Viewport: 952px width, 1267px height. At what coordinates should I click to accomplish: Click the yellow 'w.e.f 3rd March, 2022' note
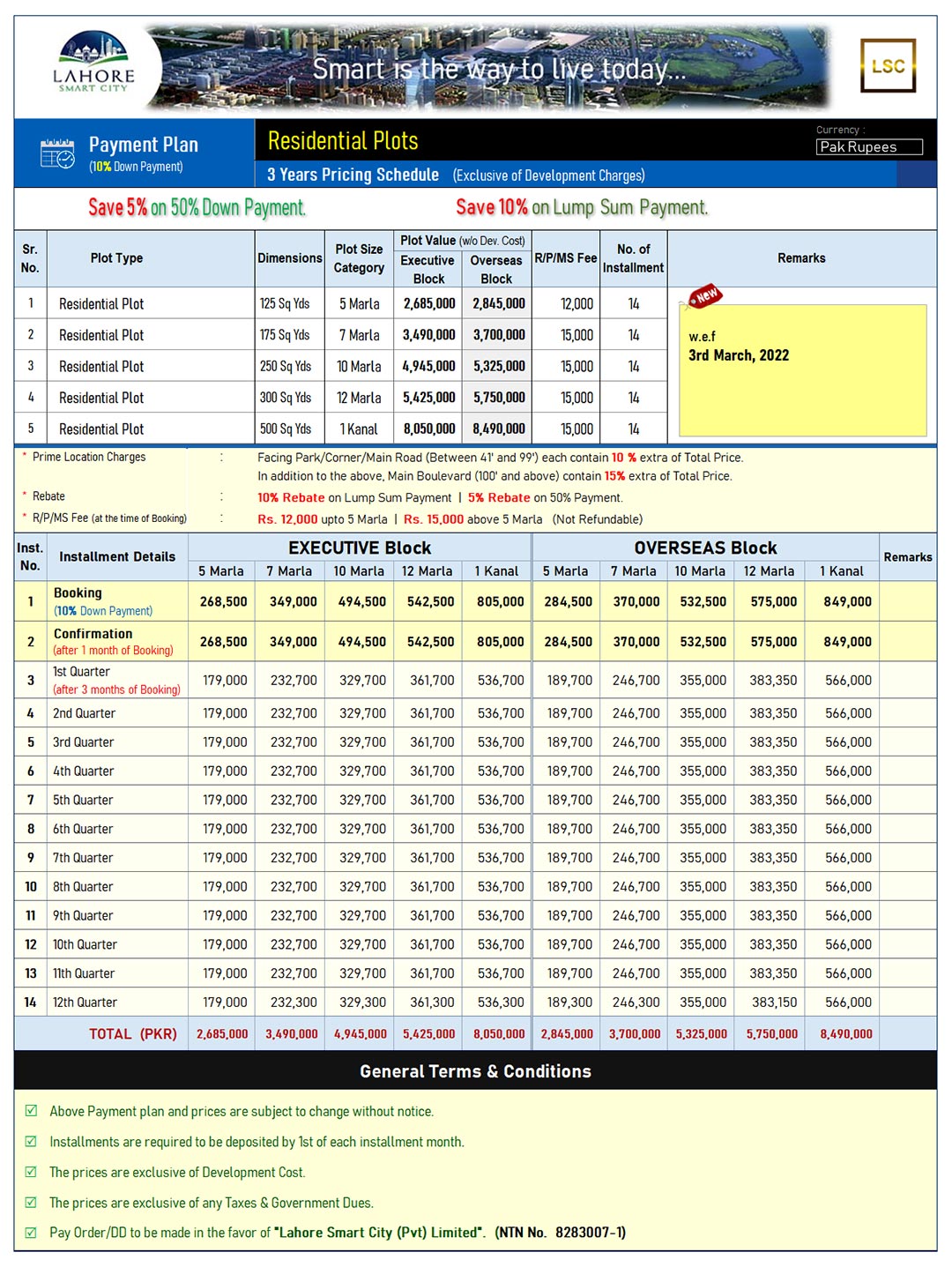point(802,370)
